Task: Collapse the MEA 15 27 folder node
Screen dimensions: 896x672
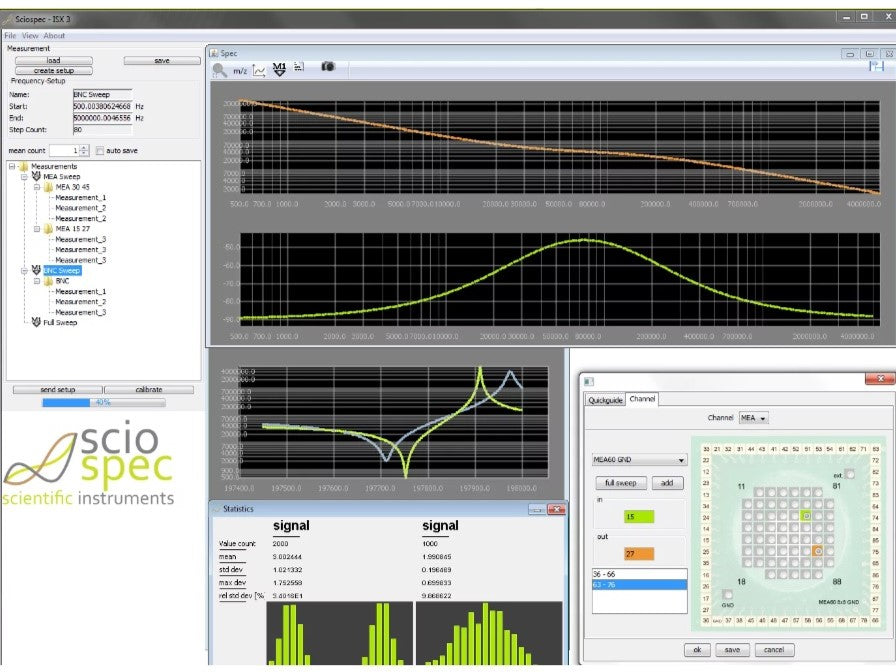Action: point(37,229)
